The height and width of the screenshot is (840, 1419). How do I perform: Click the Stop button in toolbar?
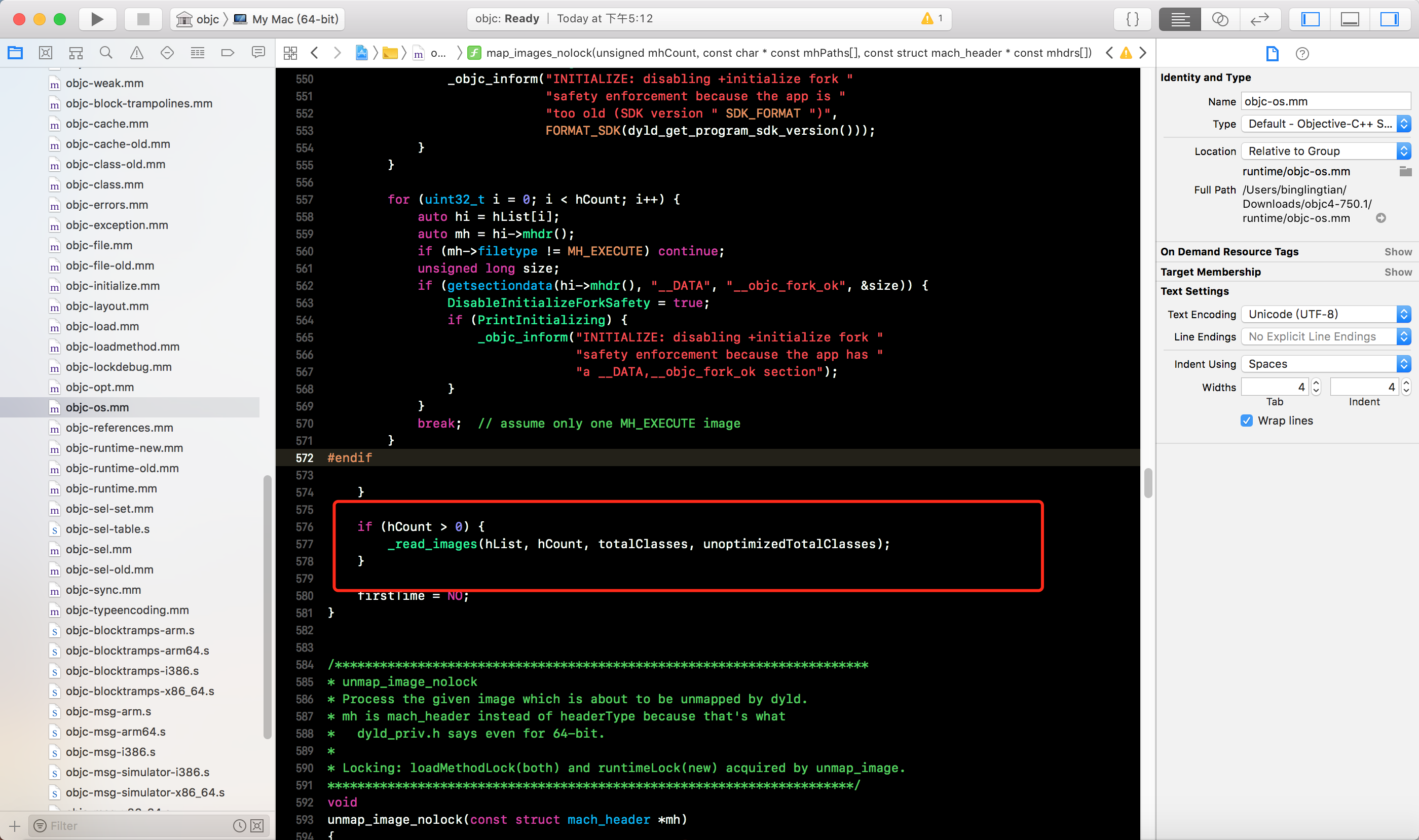pos(143,19)
